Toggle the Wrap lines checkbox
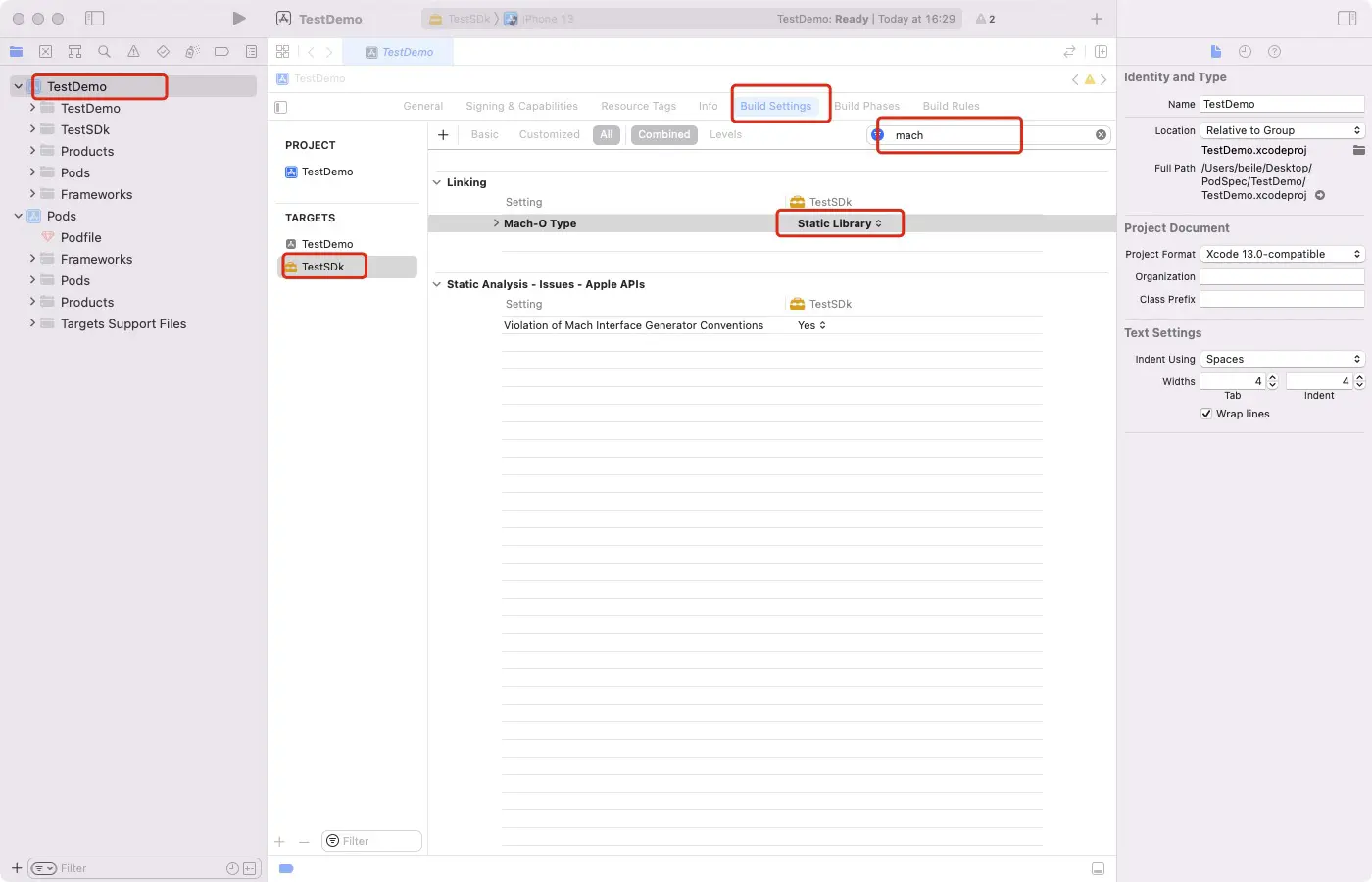This screenshot has height=882, width=1372. tap(1206, 414)
